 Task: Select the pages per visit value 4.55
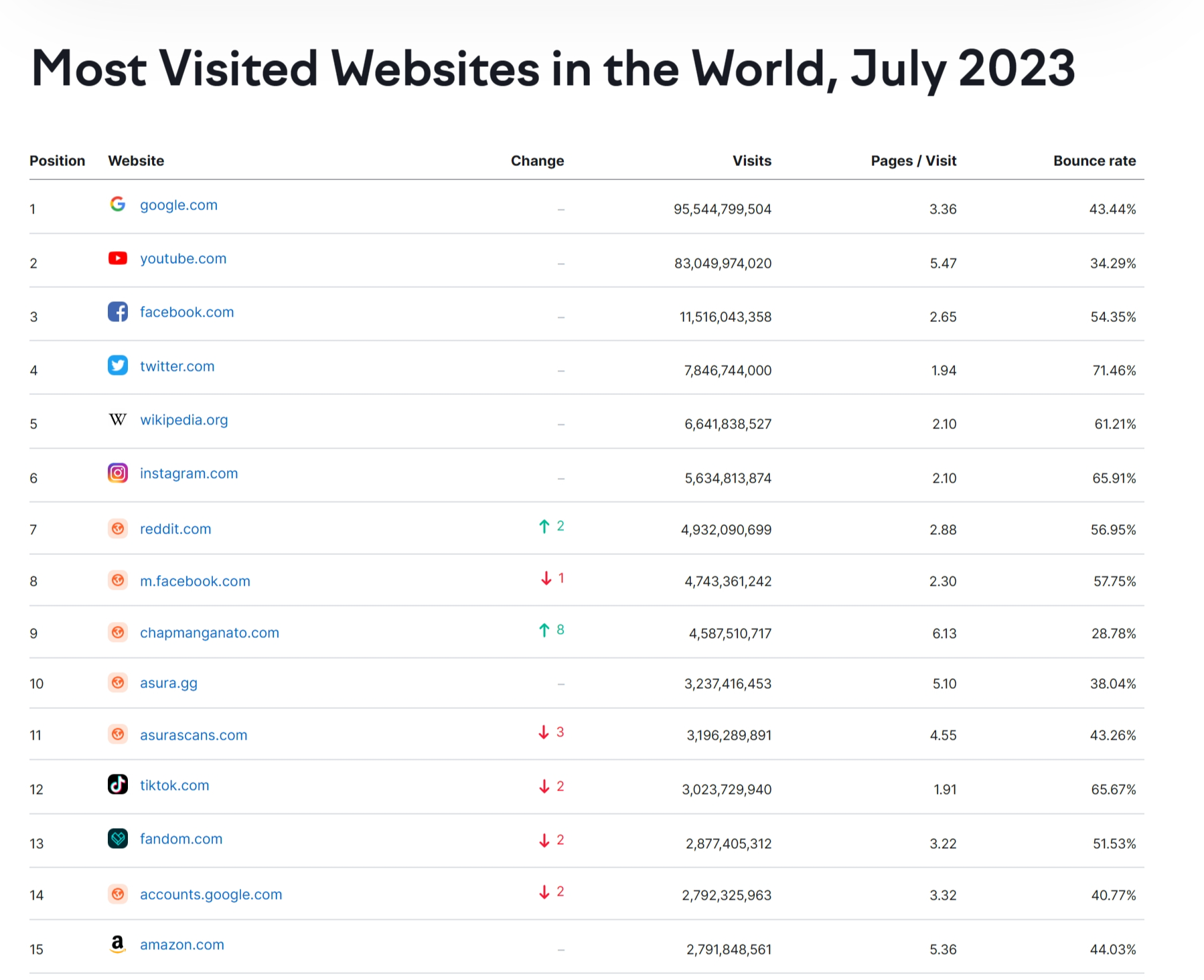[x=944, y=736]
